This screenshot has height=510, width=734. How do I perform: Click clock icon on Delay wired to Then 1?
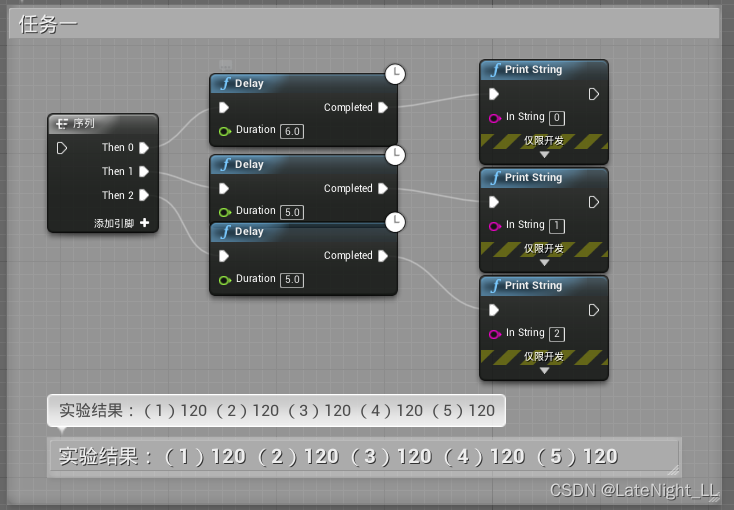click(395, 155)
